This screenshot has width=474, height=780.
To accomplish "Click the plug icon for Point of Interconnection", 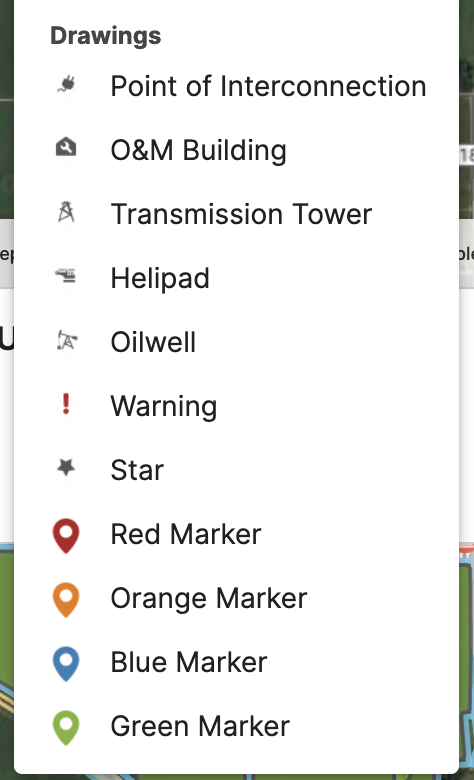I will (66, 85).
